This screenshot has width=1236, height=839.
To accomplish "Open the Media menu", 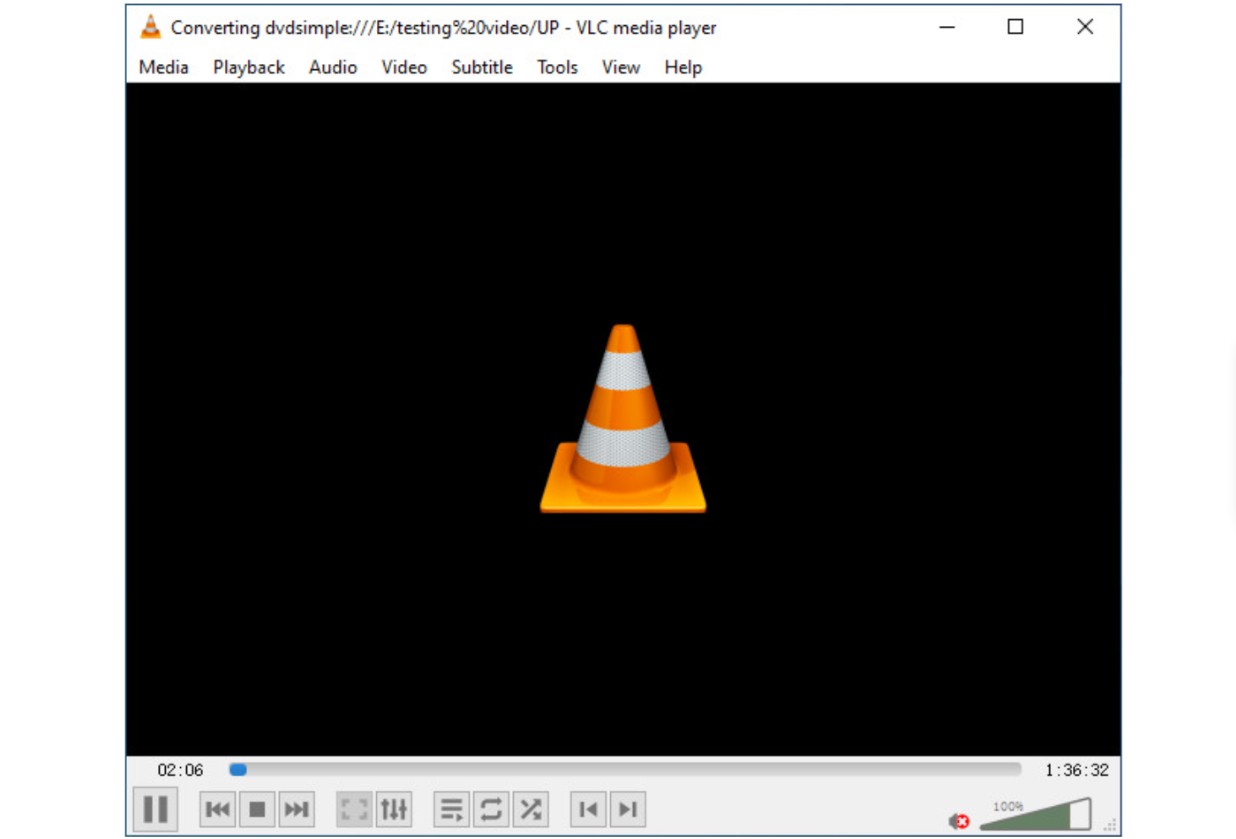I will 164,67.
